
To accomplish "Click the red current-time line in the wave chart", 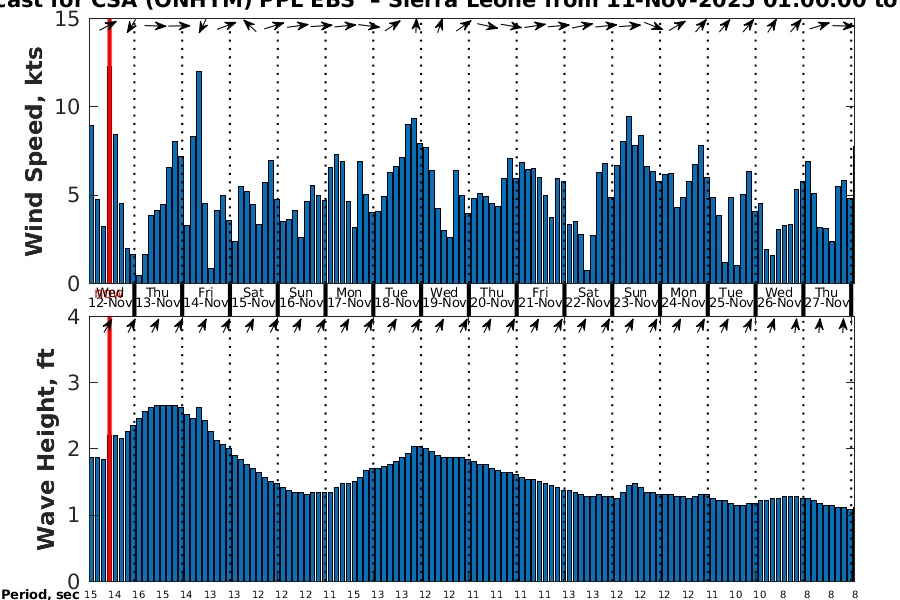I will pyautogui.click(x=109, y=450).
